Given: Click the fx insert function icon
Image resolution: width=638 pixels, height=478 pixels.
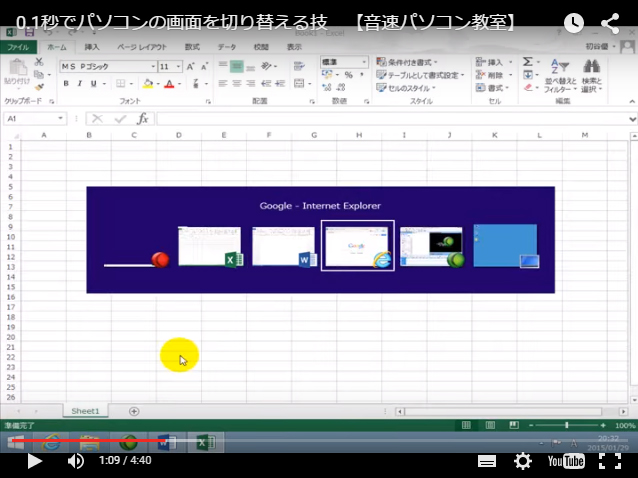Looking at the screenshot, I should pyautogui.click(x=142, y=119).
